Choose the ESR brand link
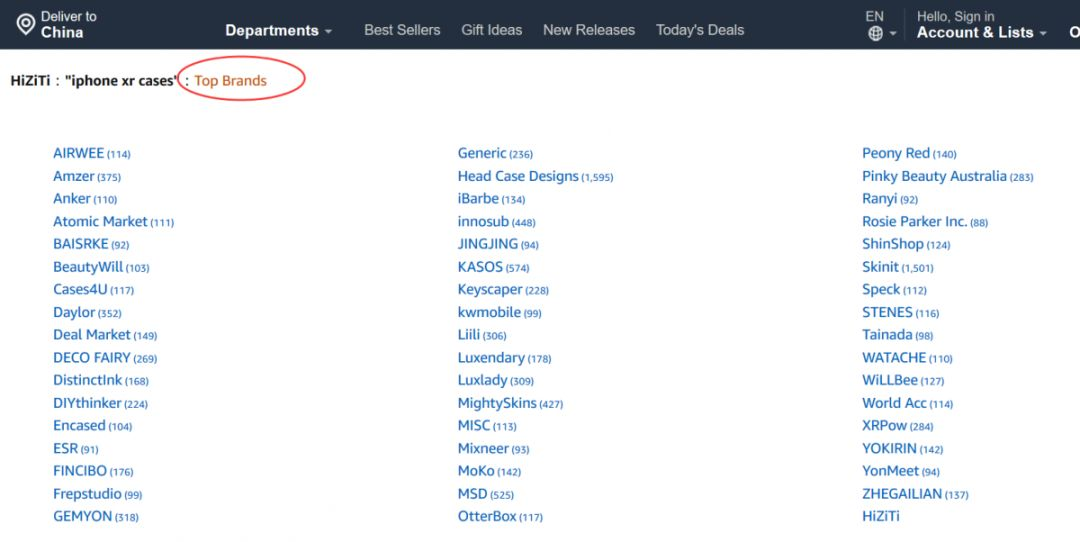The width and height of the screenshot is (1080, 542). pos(65,449)
